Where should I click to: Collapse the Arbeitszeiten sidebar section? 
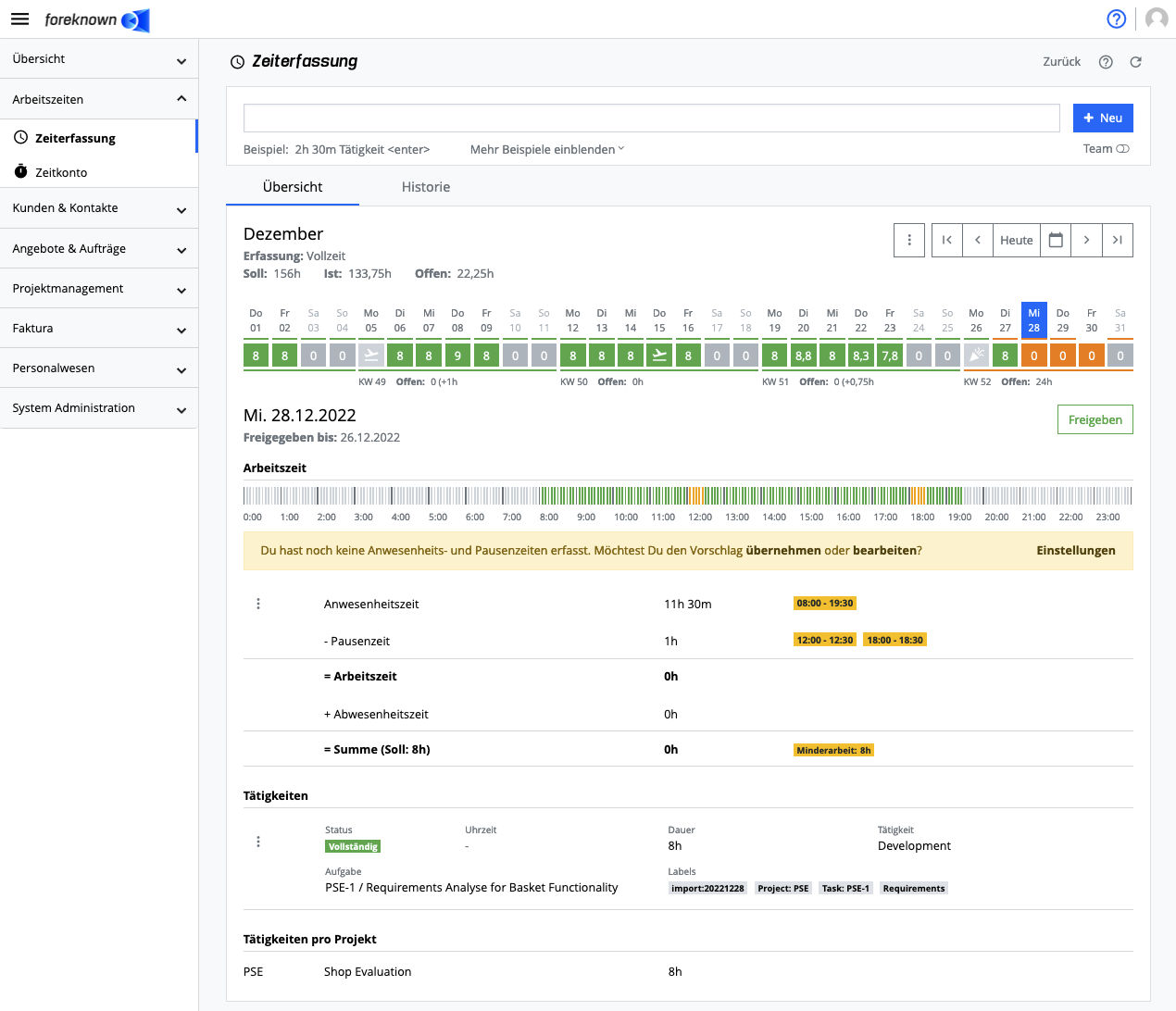(99, 99)
